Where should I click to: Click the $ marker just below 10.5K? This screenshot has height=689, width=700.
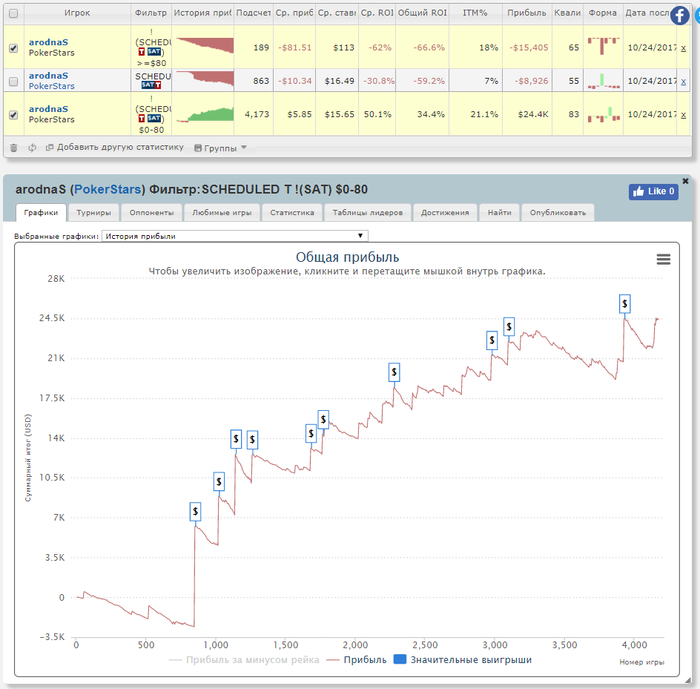[x=219, y=482]
